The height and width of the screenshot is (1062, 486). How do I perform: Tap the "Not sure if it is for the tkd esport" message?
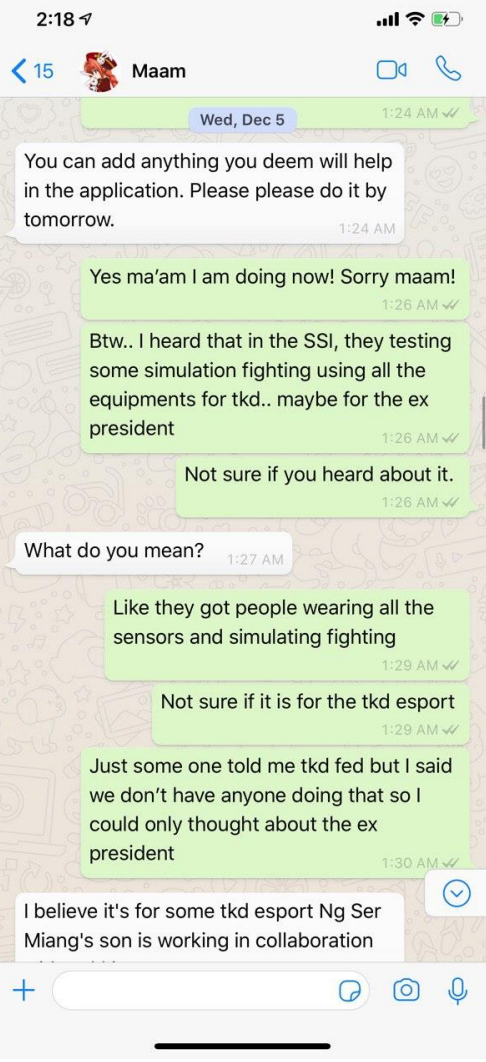click(311, 713)
